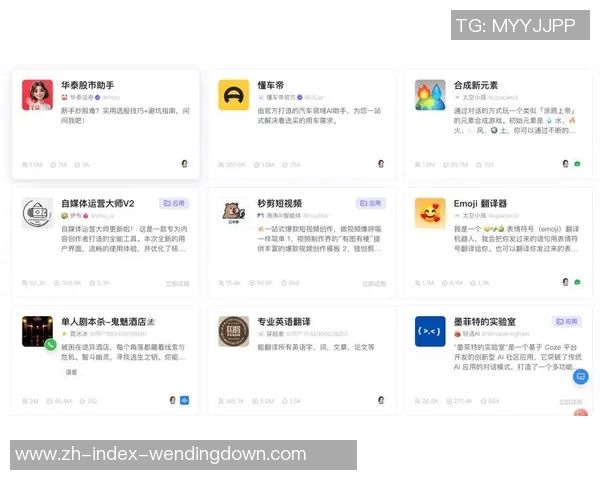The image size is (600, 480).
Task: Open the 懂车帝 title
Action: pos(271,85)
